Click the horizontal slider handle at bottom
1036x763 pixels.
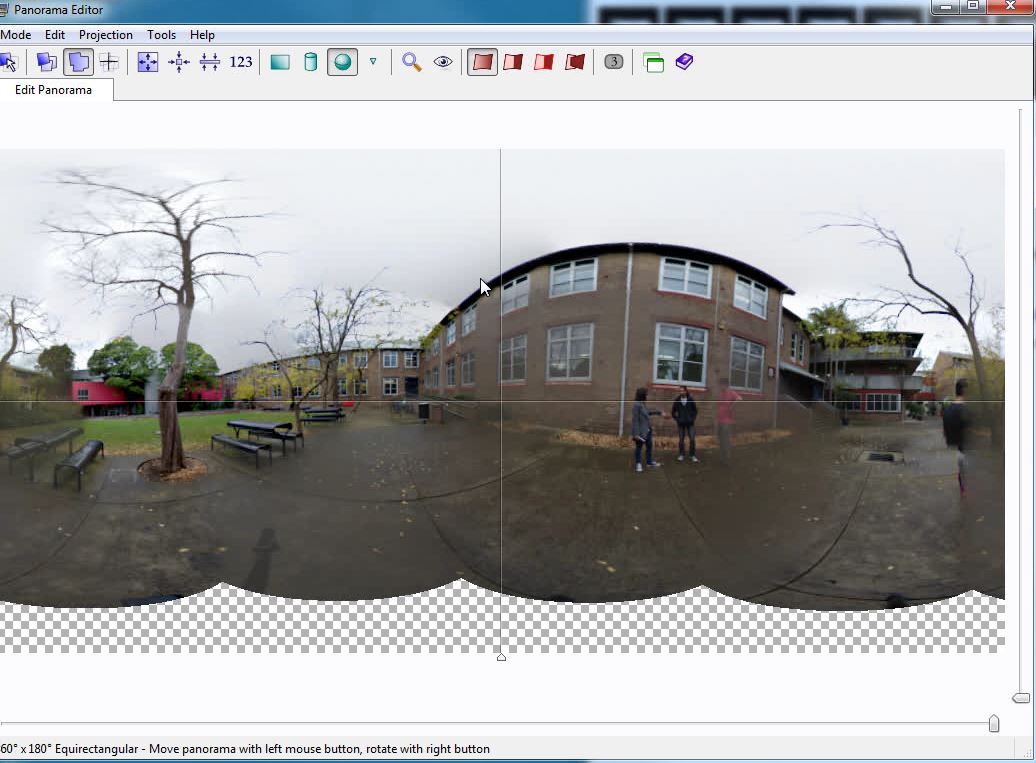pos(993,723)
